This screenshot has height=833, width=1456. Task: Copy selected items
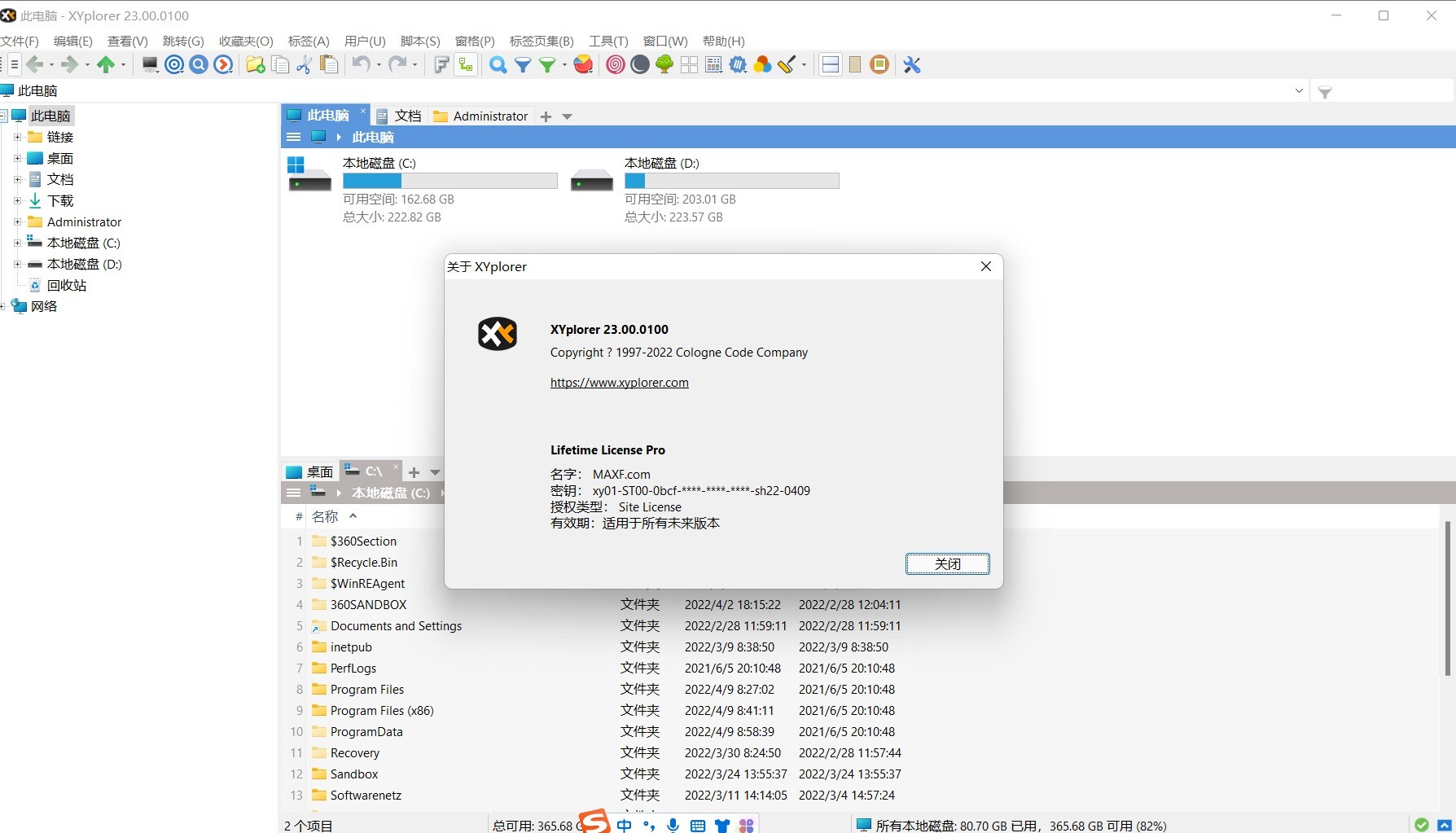280,65
